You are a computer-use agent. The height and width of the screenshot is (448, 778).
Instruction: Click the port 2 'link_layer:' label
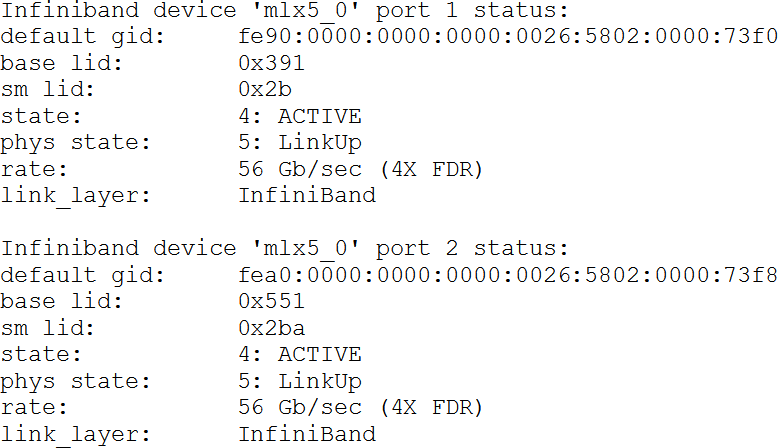(x=75, y=434)
